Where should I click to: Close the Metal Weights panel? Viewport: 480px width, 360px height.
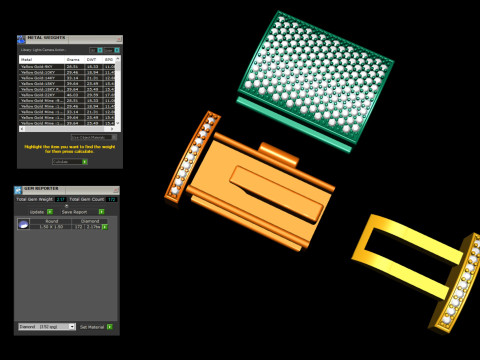pos(119,39)
